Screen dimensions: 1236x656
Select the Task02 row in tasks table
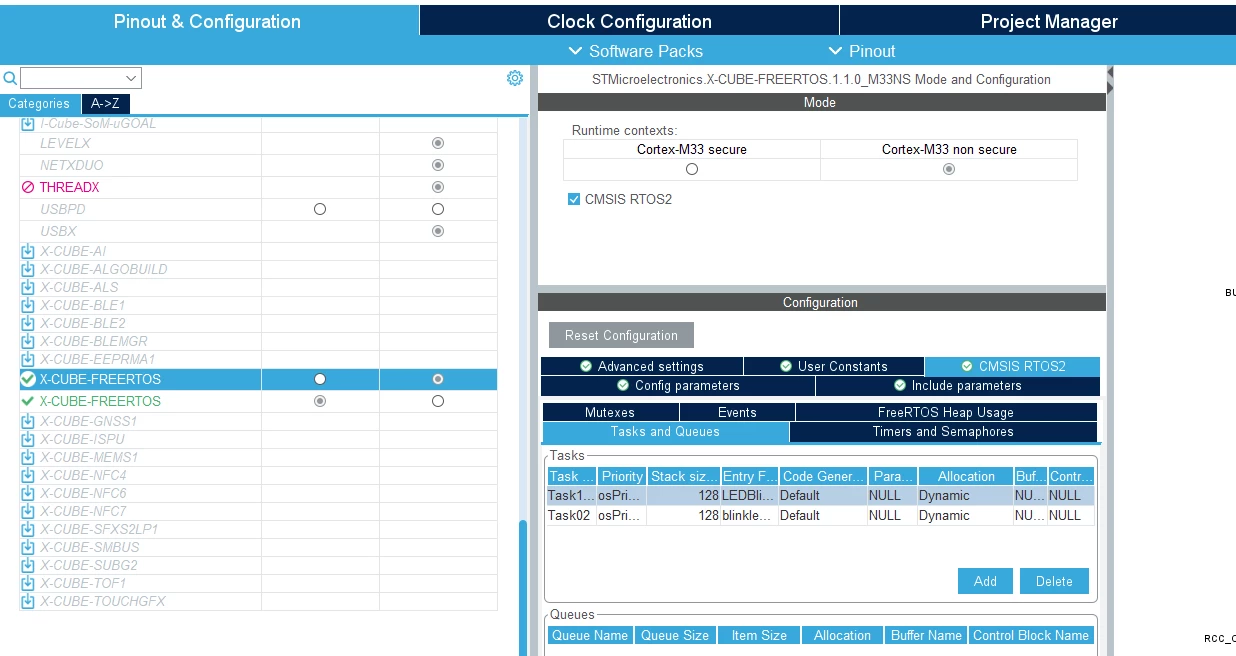coord(820,516)
